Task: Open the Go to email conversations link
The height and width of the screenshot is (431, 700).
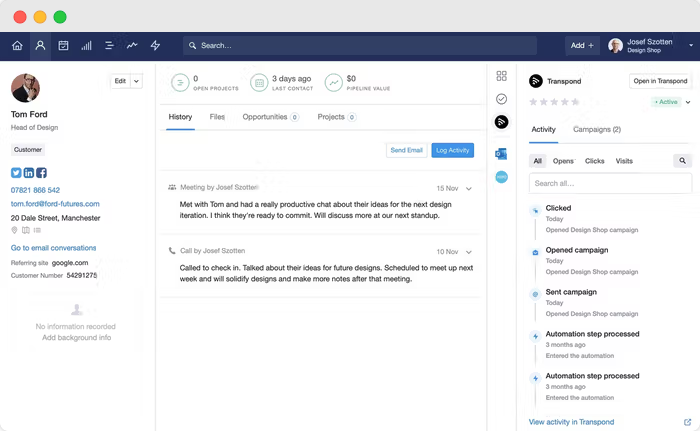Action: [x=54, y=248]
